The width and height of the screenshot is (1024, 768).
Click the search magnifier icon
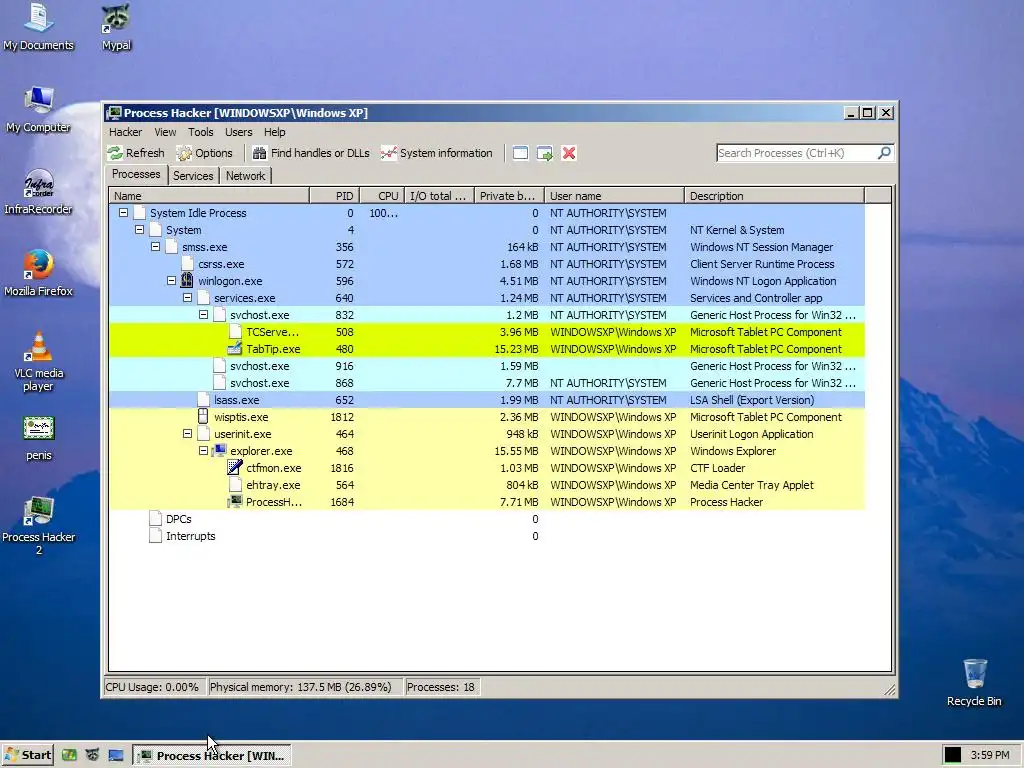[x=884, y=153]
